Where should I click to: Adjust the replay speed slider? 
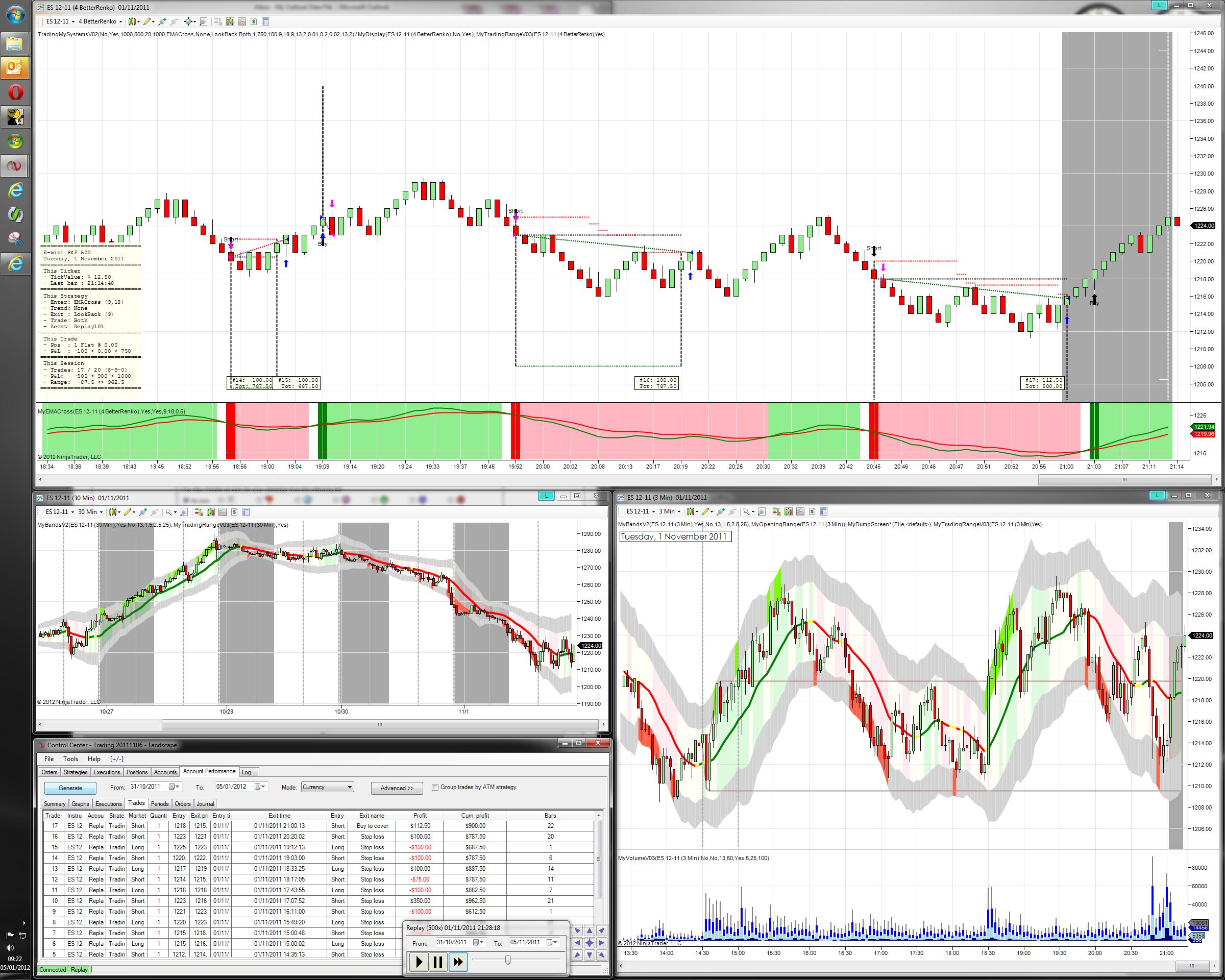[x=507, y=960]
